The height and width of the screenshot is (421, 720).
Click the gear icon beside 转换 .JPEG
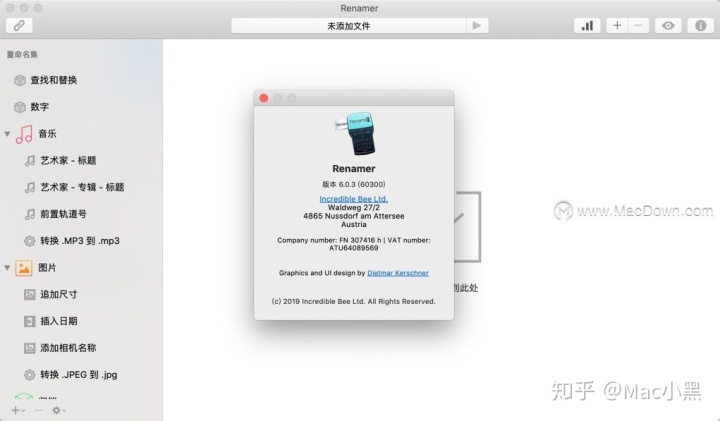click(x=29, y=375)
